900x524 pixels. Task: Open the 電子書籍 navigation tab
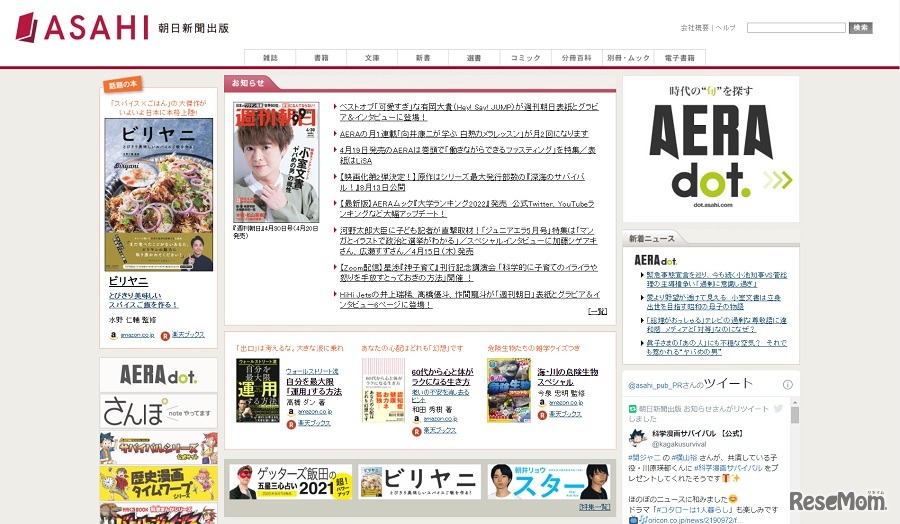pyautogui.click(x=680, y=58)
